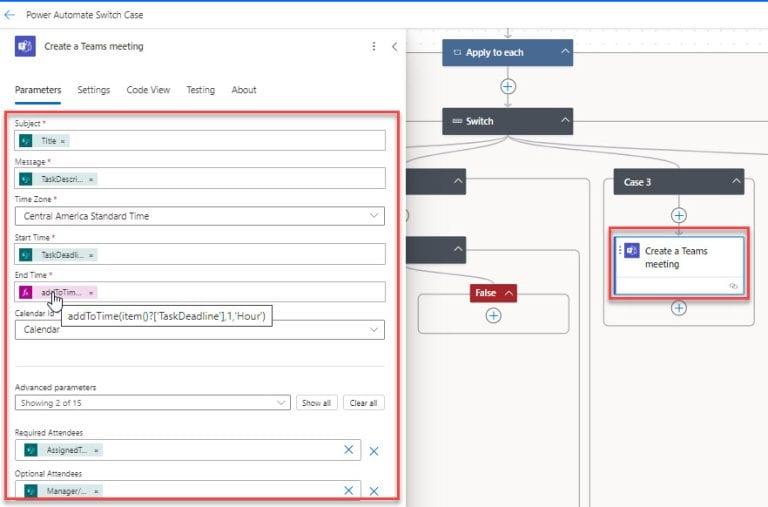Collapse the partially hidden condition block
Viewport: 768px width, 507px height.
[x=458, y=249]
